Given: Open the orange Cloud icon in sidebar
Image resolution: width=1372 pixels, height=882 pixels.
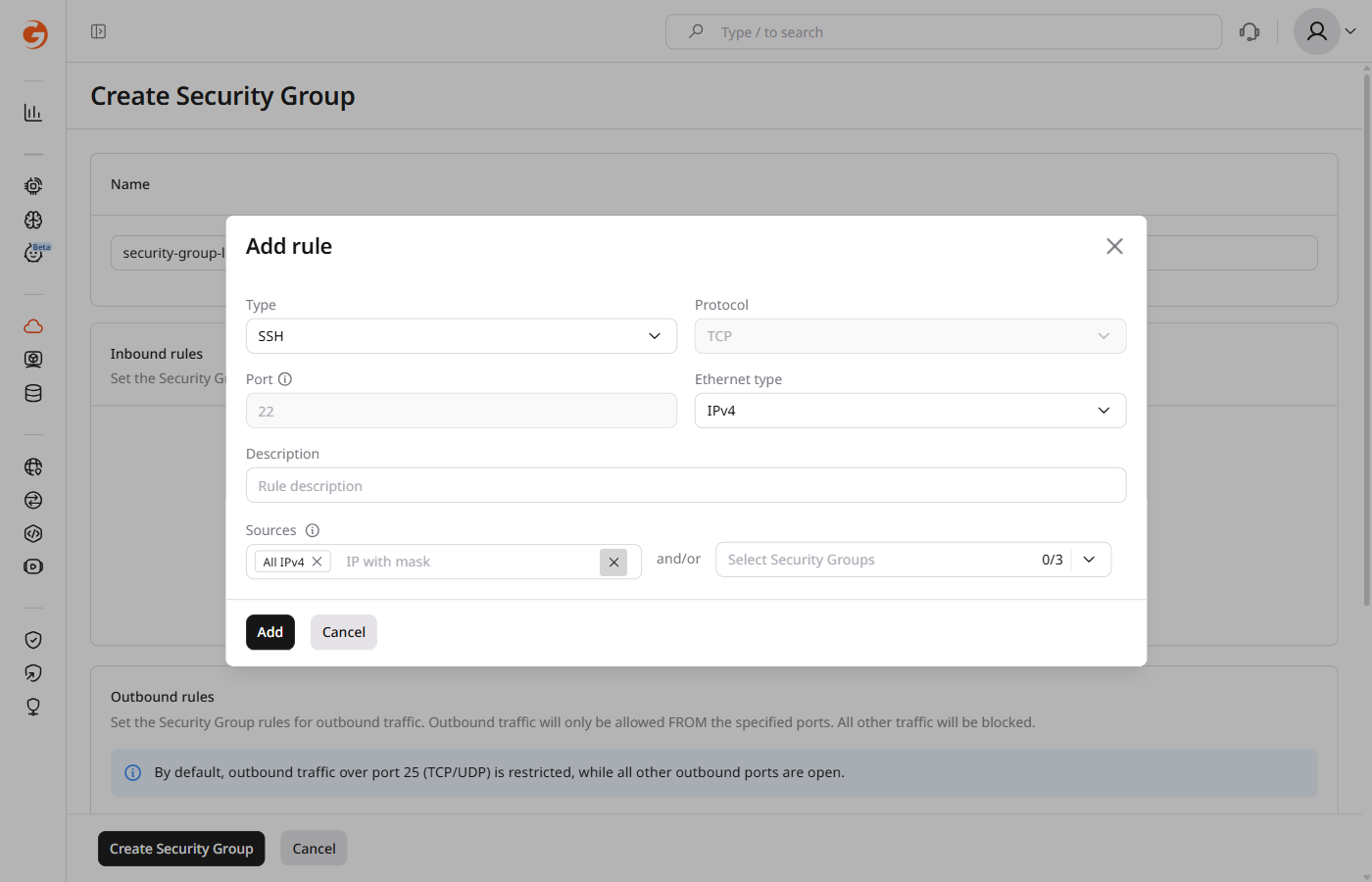Looking at the screenshot, I should point(33,326).
